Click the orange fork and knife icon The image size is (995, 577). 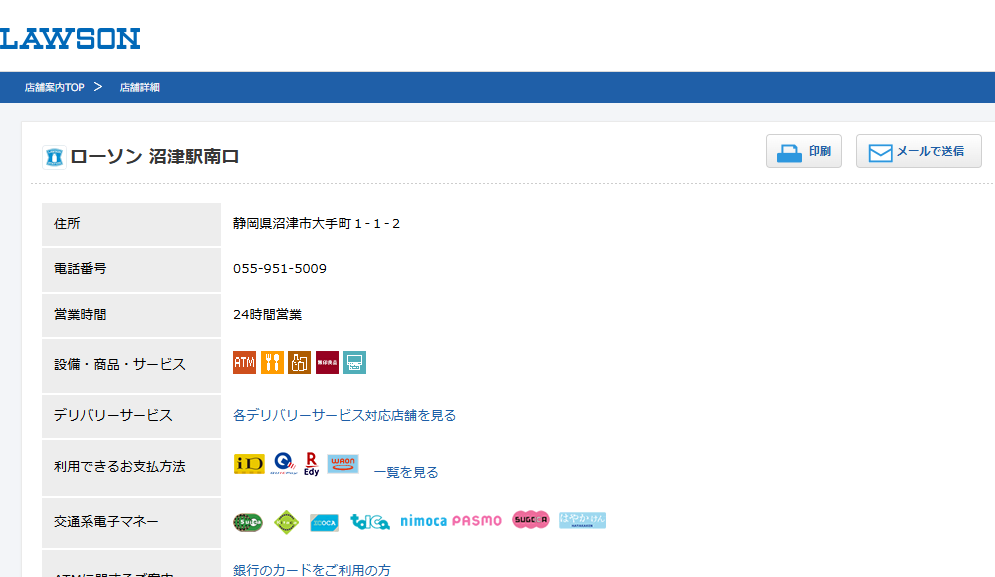click(x=272, y=362)
